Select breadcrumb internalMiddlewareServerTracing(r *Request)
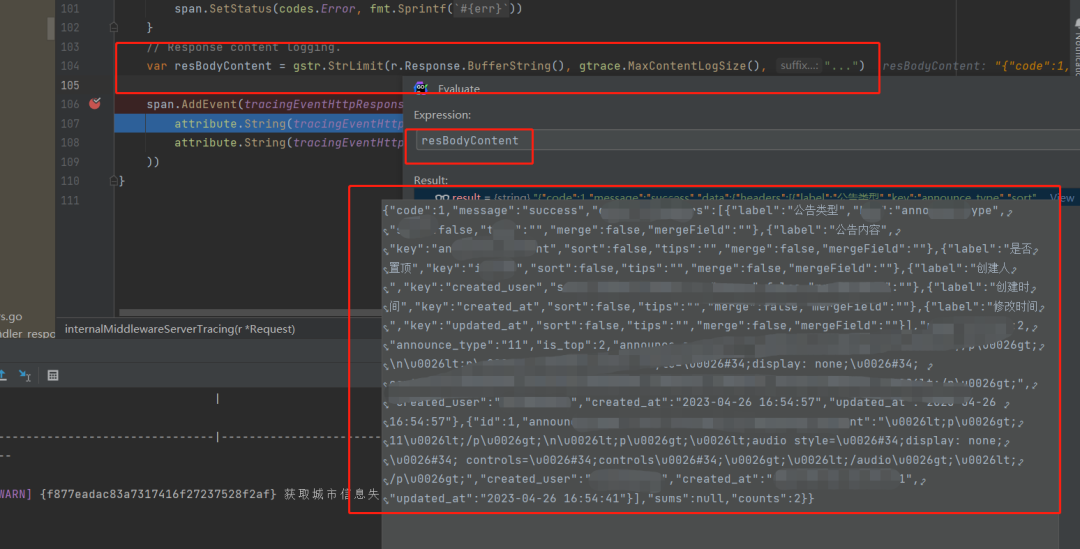 (180, 329)
